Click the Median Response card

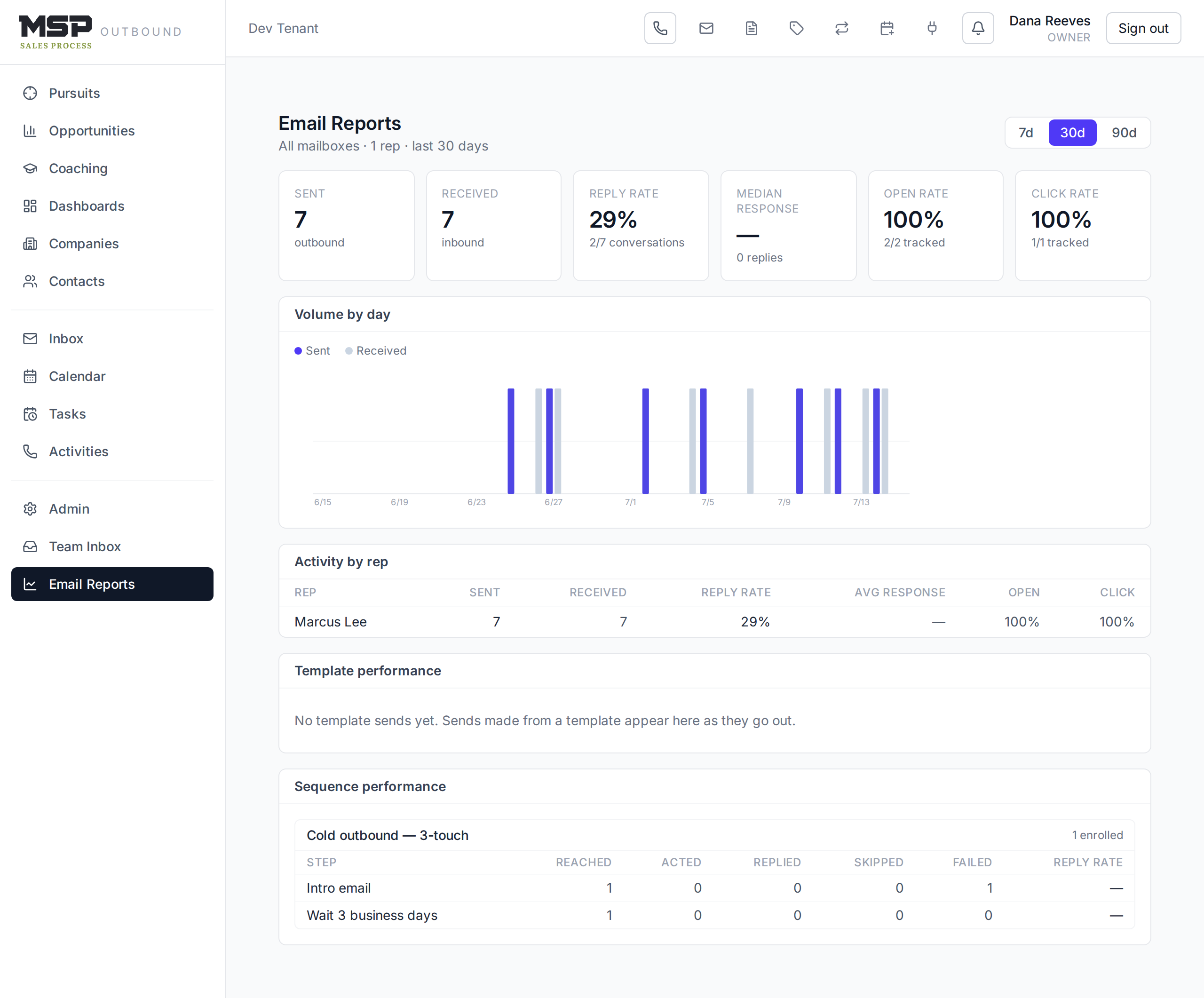(788, 225)
